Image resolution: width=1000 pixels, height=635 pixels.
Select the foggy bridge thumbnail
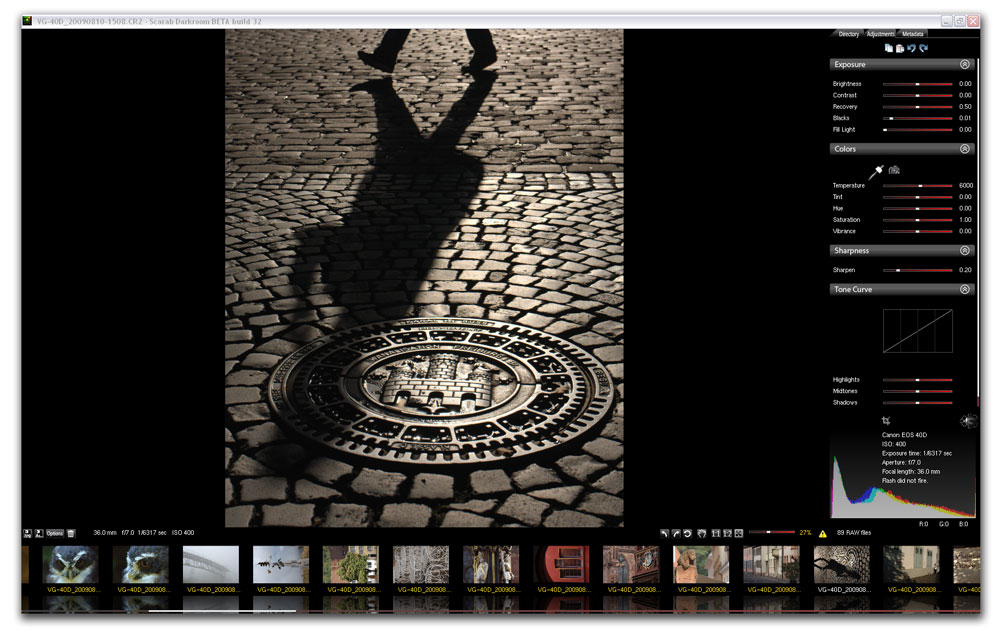point(210,564)
